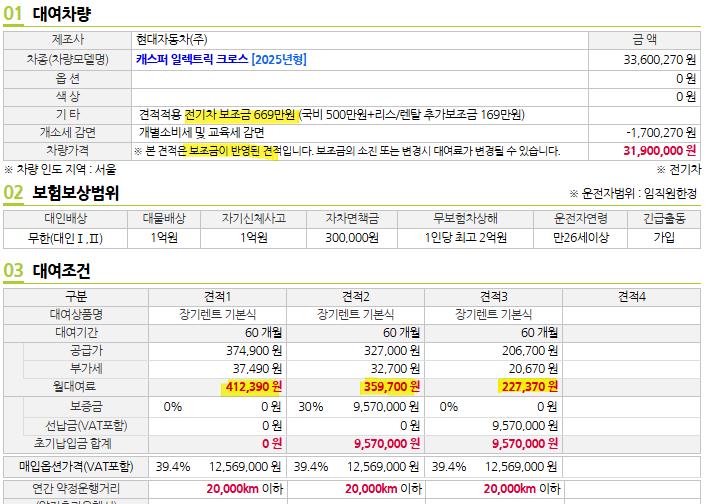Click the 대여조건 section heading
The width and height of the screenshot is (707, 504).
pos(61,270)
